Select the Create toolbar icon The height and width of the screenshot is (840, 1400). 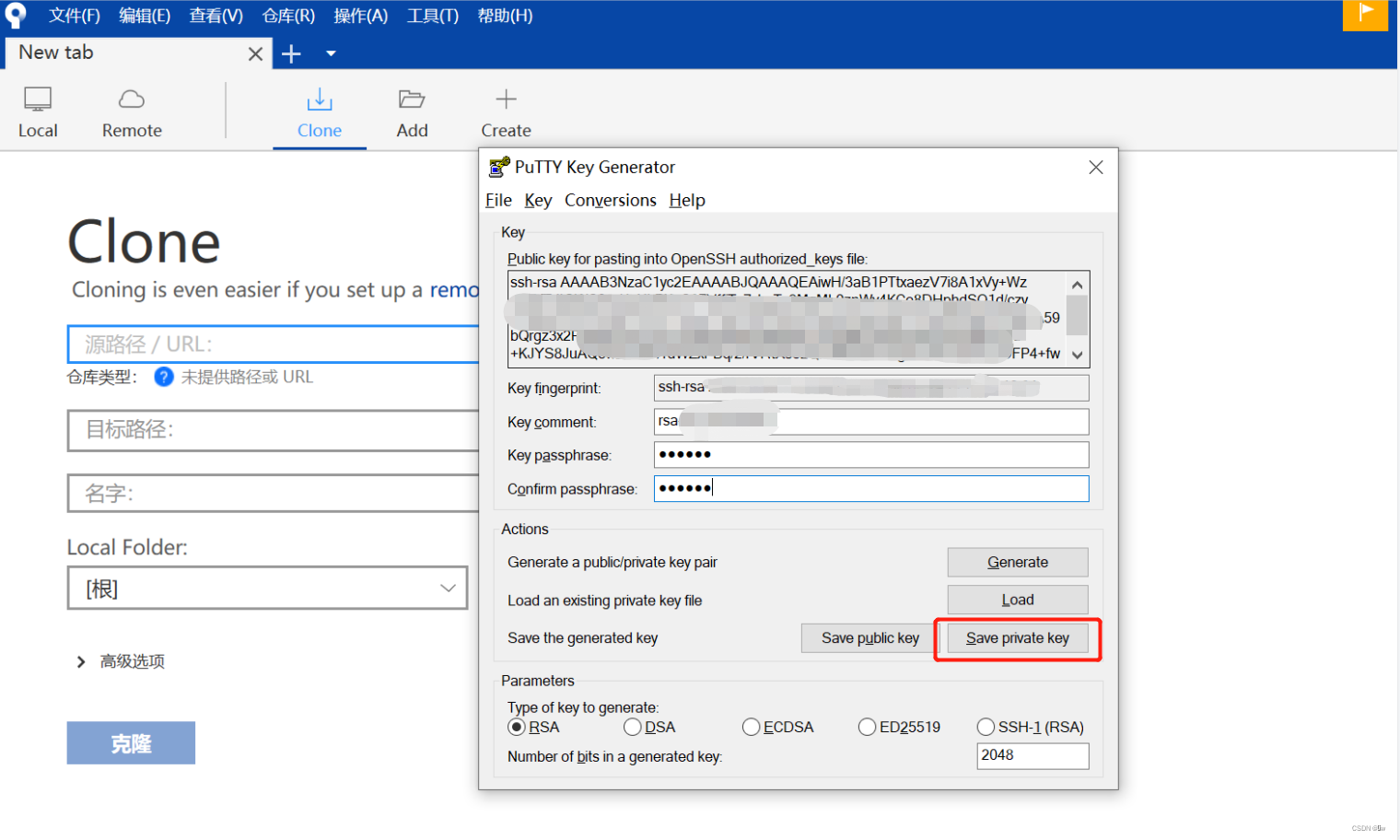click(506, 112)
